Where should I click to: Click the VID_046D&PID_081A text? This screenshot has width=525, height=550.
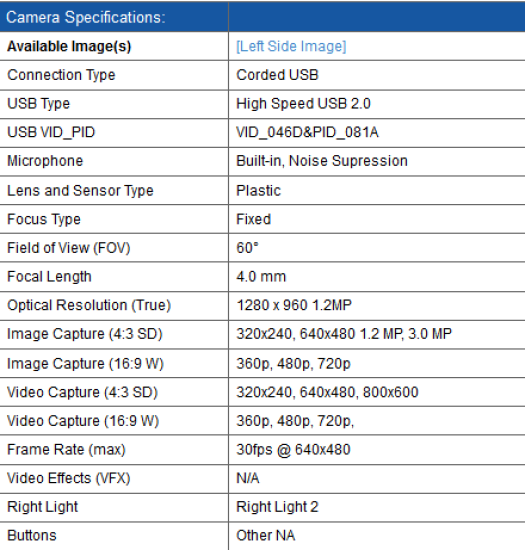307,133
